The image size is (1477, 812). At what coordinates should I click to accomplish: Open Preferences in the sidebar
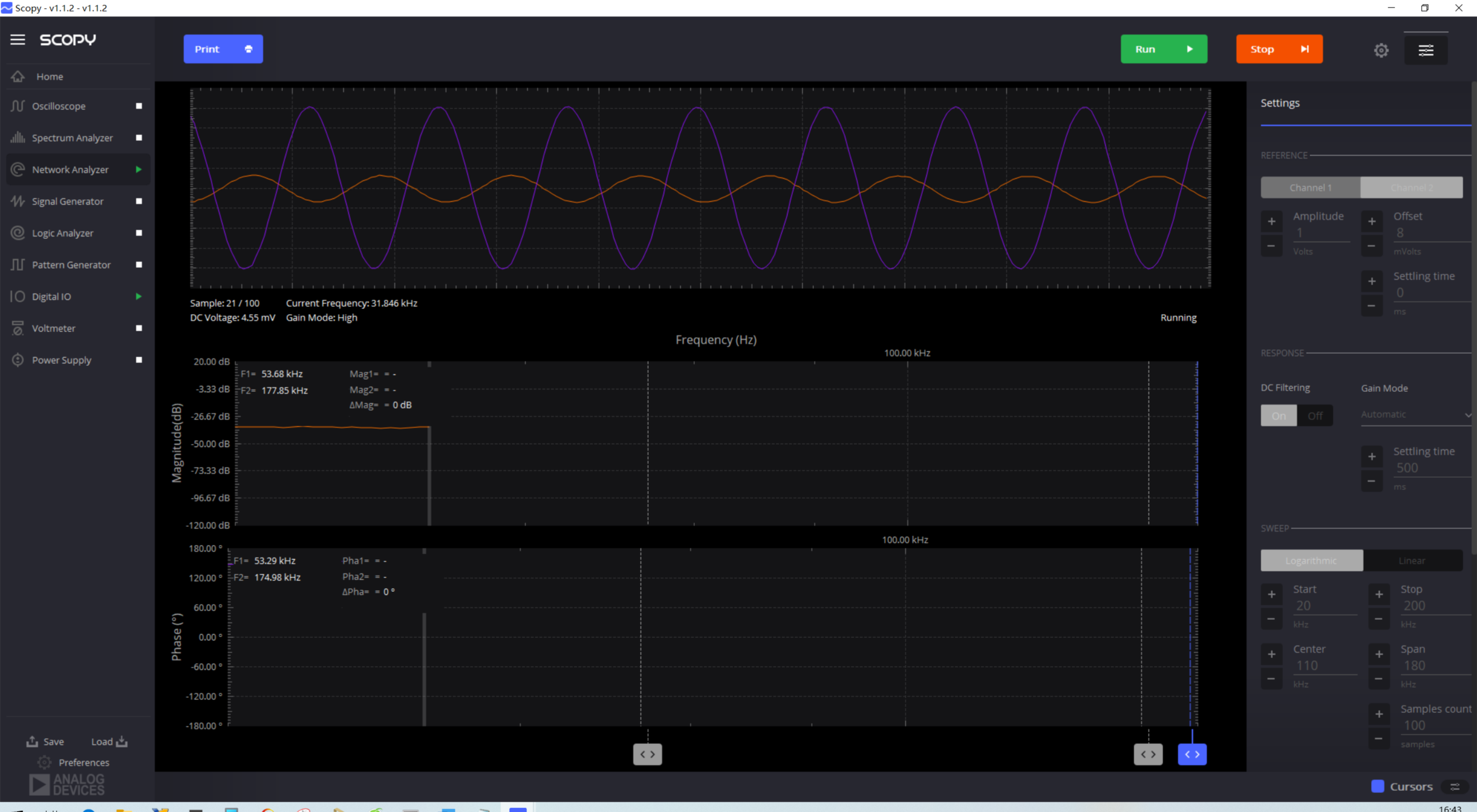click(83, 762)
